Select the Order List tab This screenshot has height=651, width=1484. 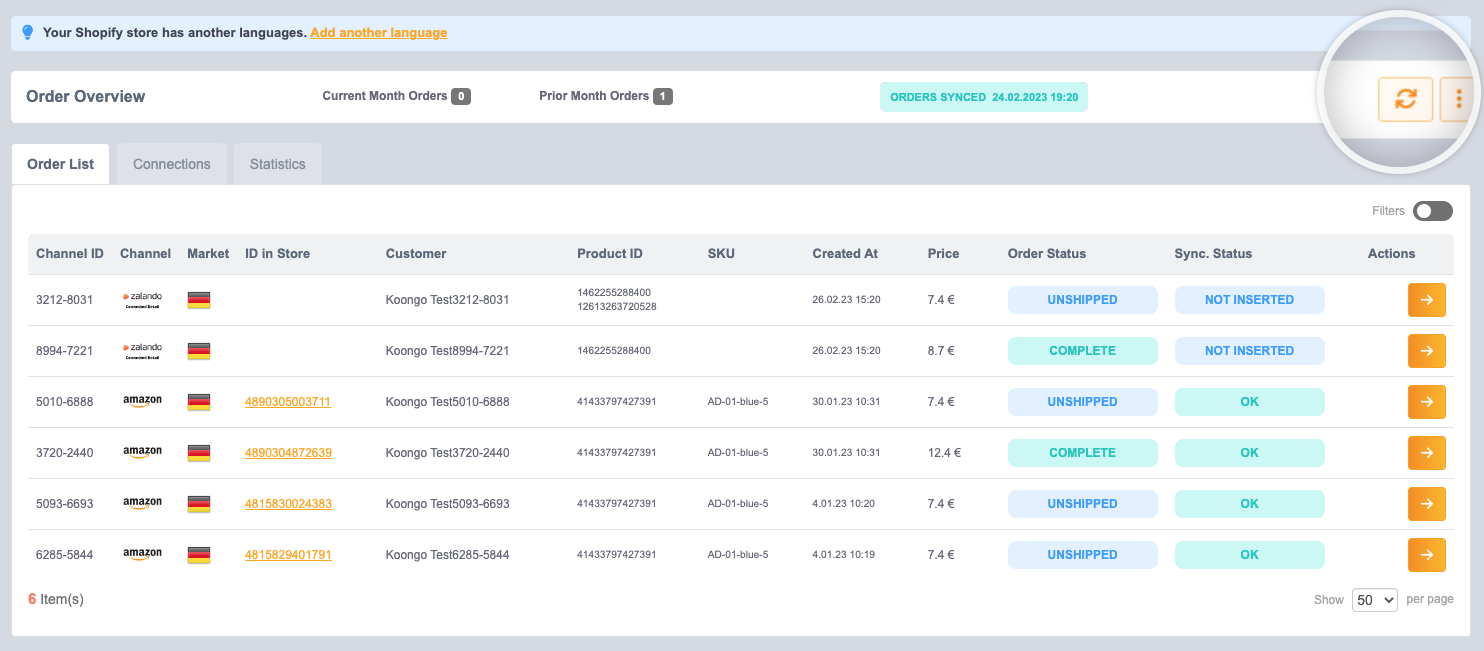(x=61, y=164)
